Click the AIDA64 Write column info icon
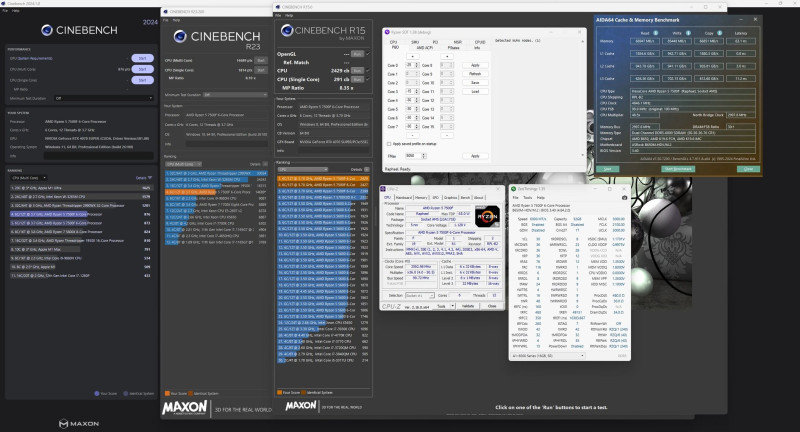Viewport: 800px width, 432px height. point(688,33)
